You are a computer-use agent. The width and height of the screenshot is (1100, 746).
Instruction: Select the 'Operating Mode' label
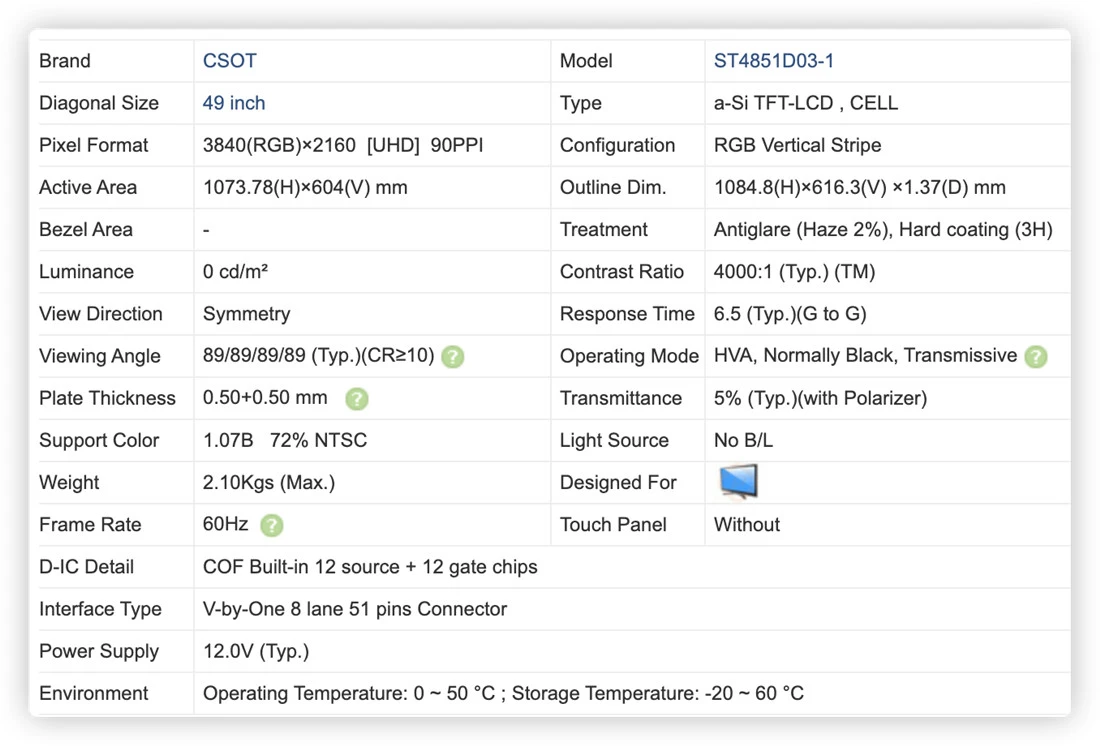(629, 356)
